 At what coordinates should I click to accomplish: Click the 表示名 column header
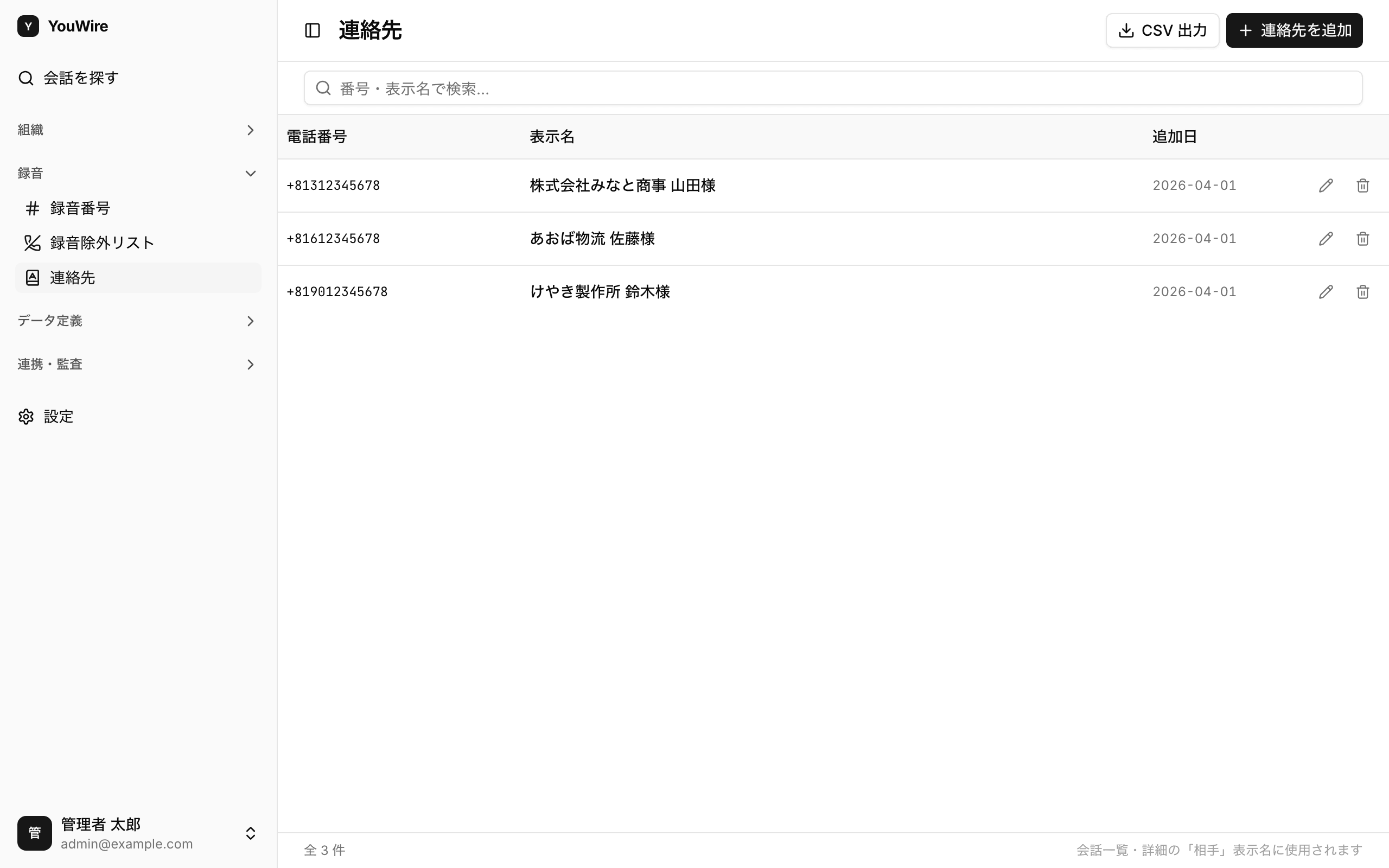[552, 137]
